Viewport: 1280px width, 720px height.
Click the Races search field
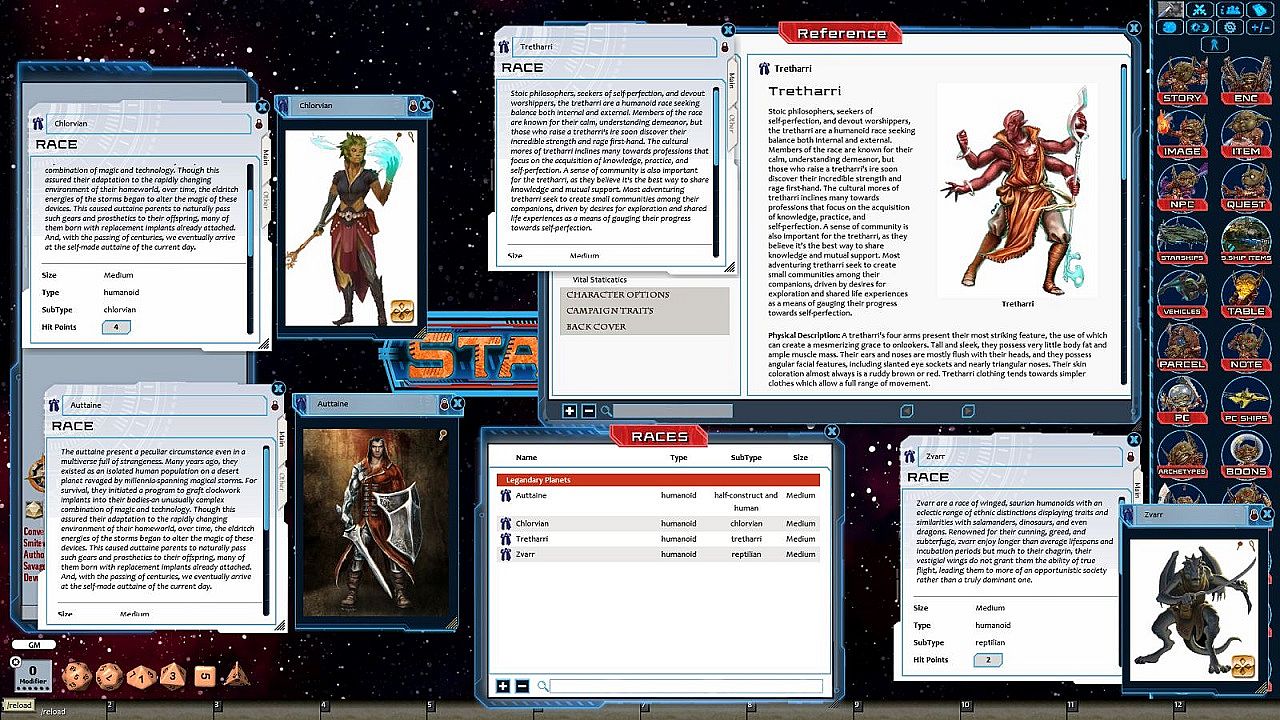685,686
